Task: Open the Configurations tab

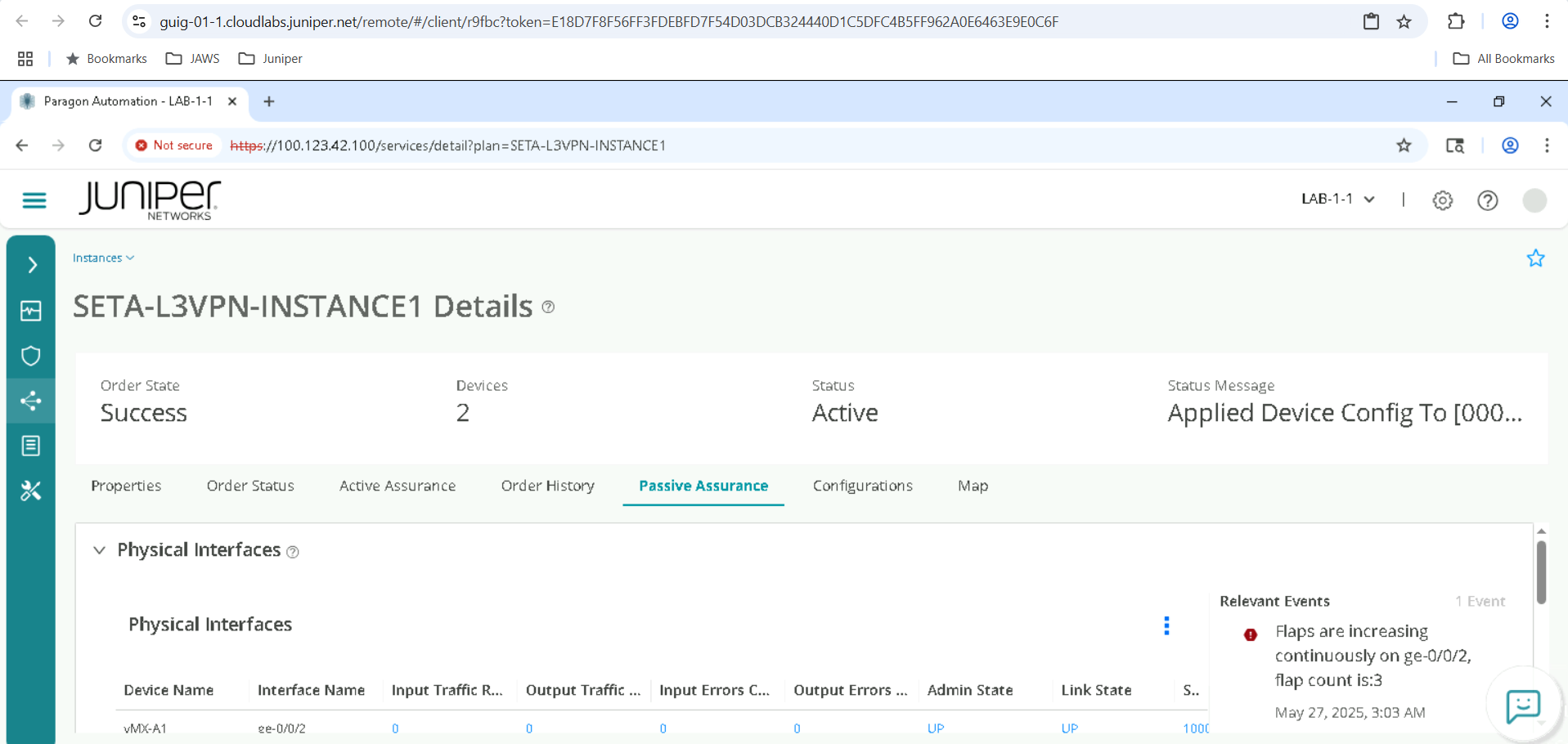Action: [x=862, y=486]
